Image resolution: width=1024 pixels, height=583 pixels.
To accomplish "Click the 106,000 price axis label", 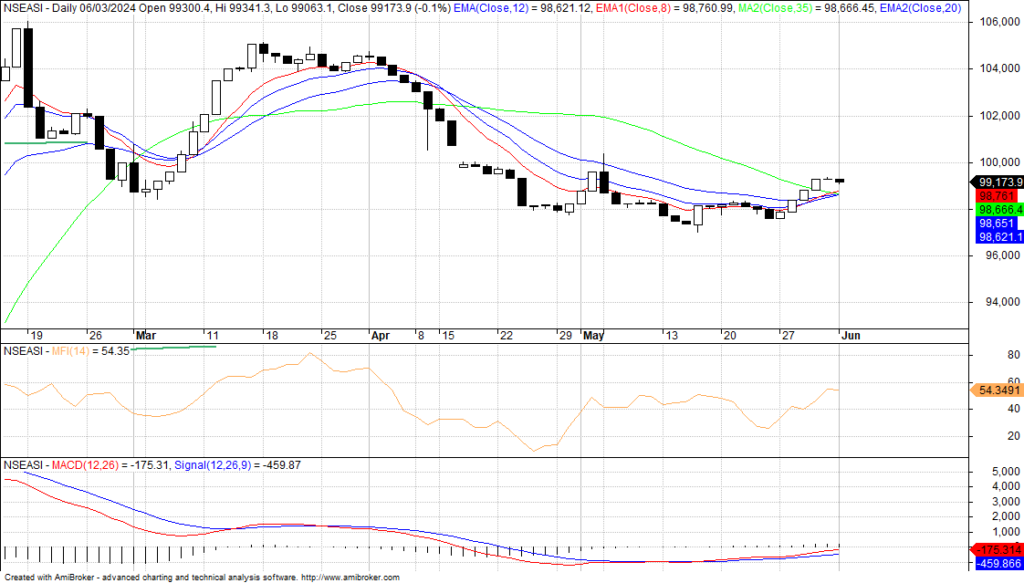I will 995,21.
